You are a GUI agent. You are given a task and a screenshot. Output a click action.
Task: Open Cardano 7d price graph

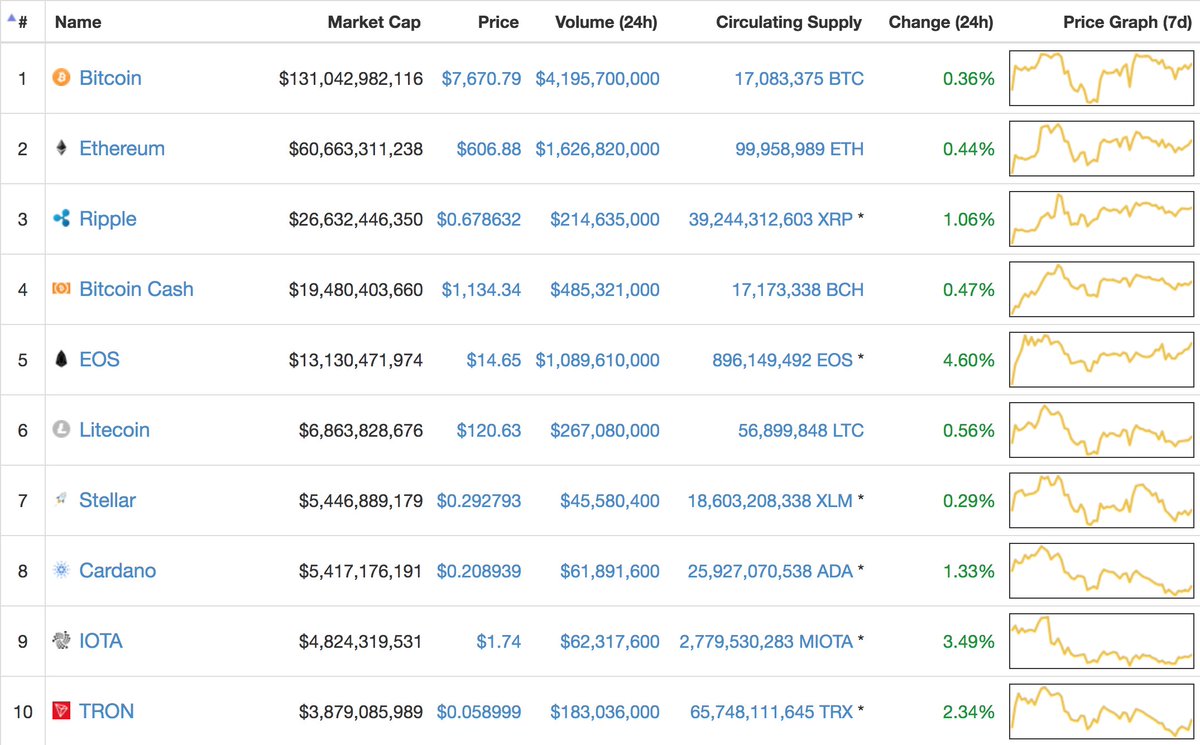point(1103,570)
